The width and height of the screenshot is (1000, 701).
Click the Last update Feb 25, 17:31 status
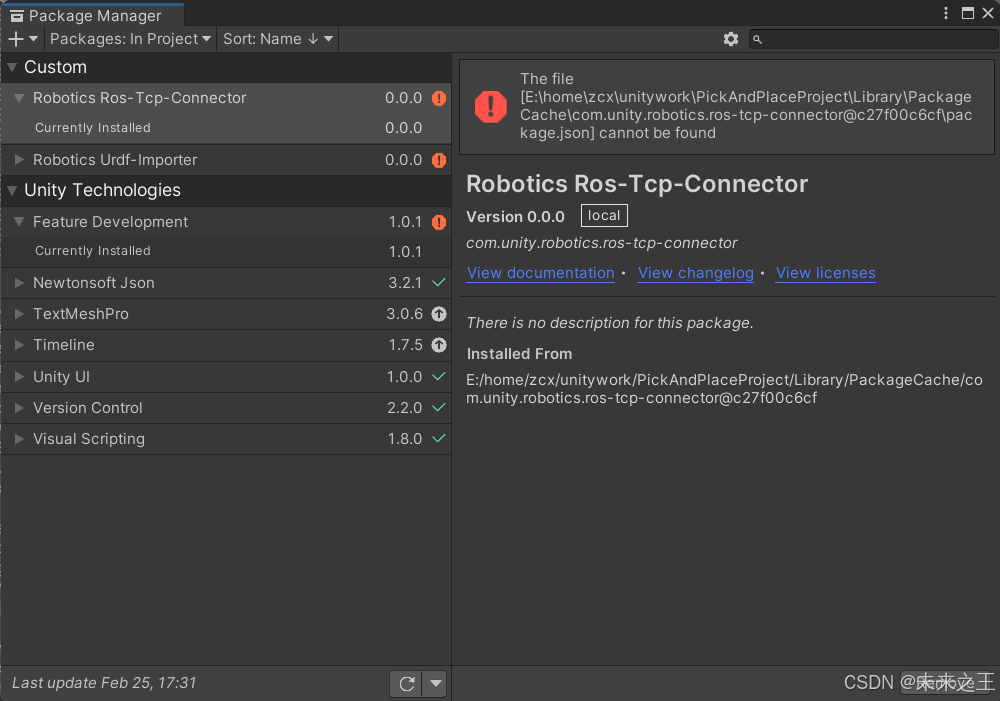click(x=105, y=683)
